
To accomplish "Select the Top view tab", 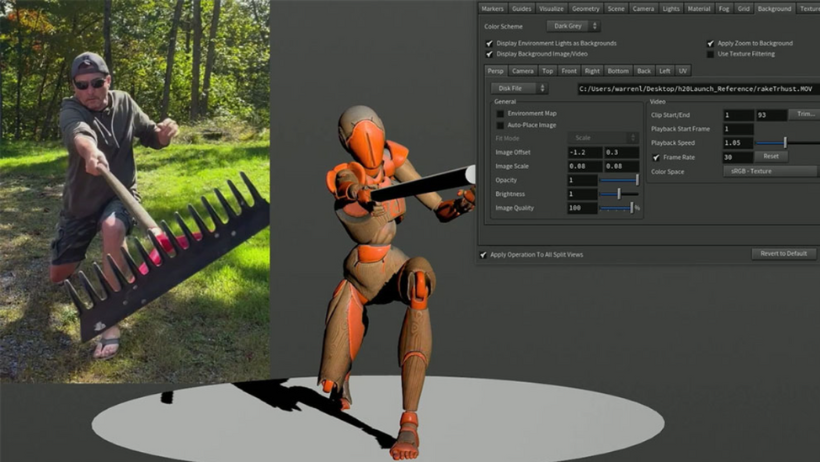I will tap(547, 71).
